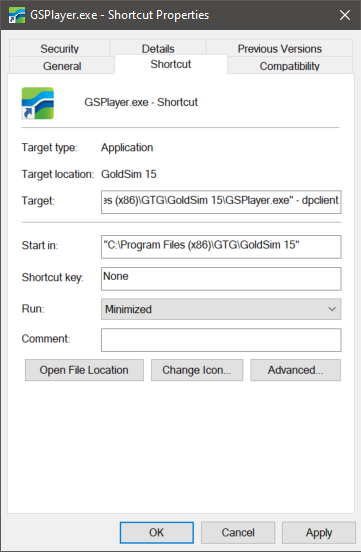
Task: Click the 'Target location:' label
Action: [58, 174]
